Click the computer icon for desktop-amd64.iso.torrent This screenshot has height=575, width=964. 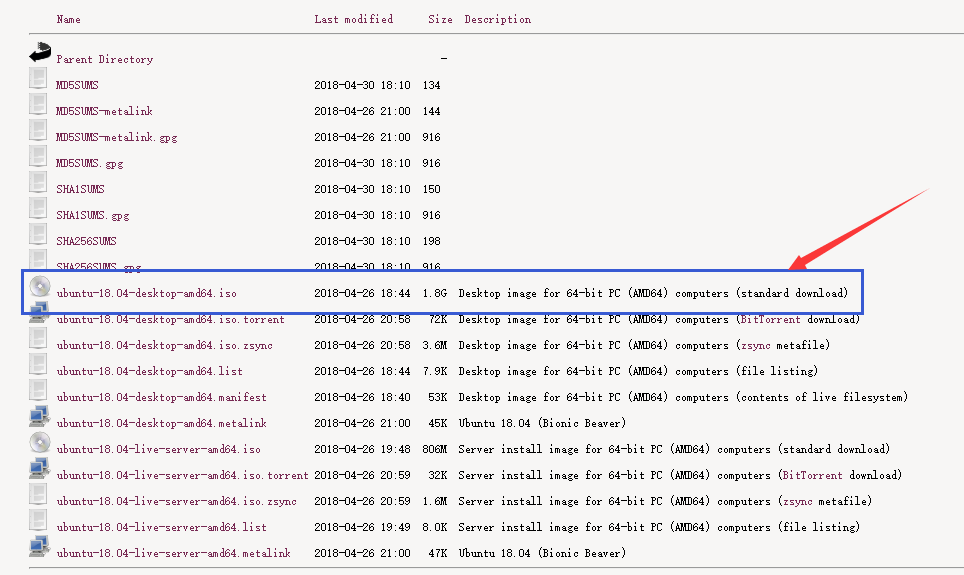pos(39,312)
